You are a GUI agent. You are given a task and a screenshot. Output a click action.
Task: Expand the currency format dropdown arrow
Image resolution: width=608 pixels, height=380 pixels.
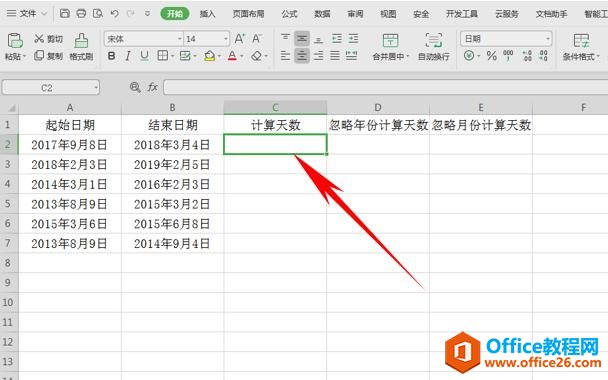[x=478, y=57]
